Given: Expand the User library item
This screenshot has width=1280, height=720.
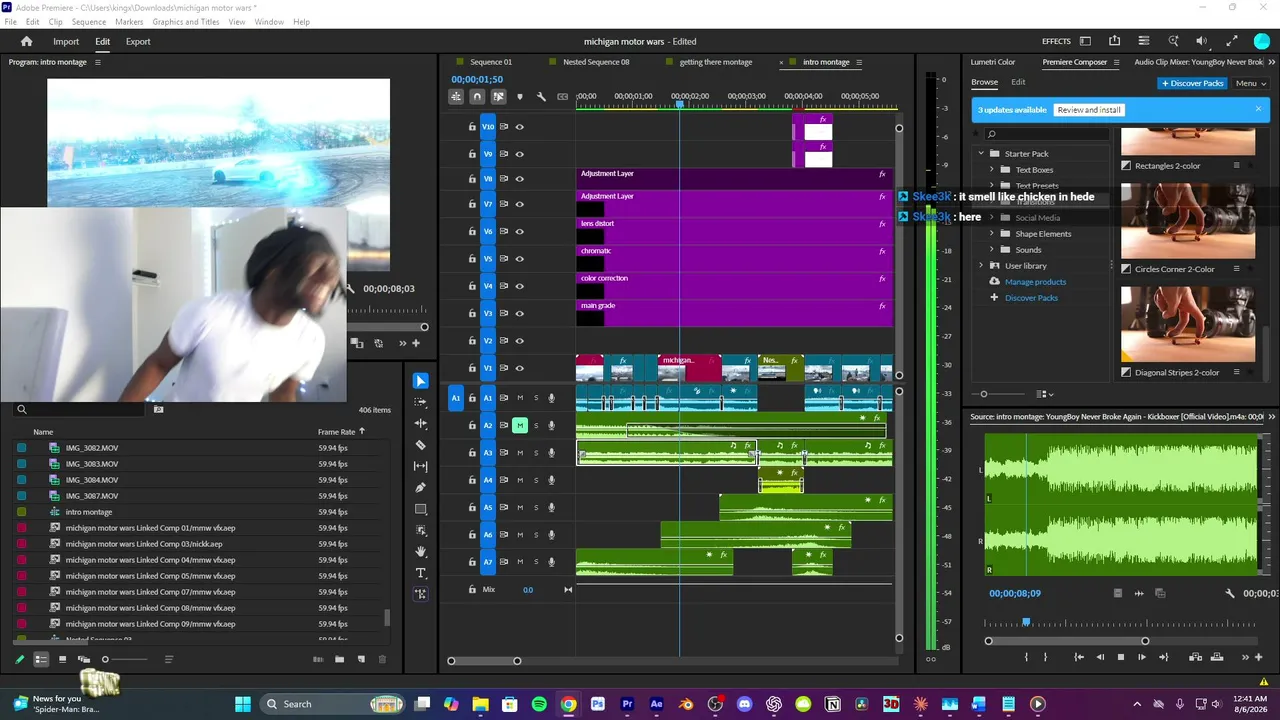Looking at the screenshot, I should [981, 266].
